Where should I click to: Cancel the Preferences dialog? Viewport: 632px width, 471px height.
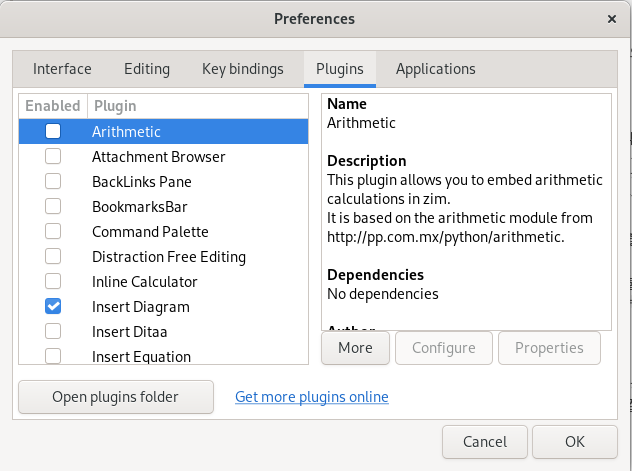coord(485,441)
